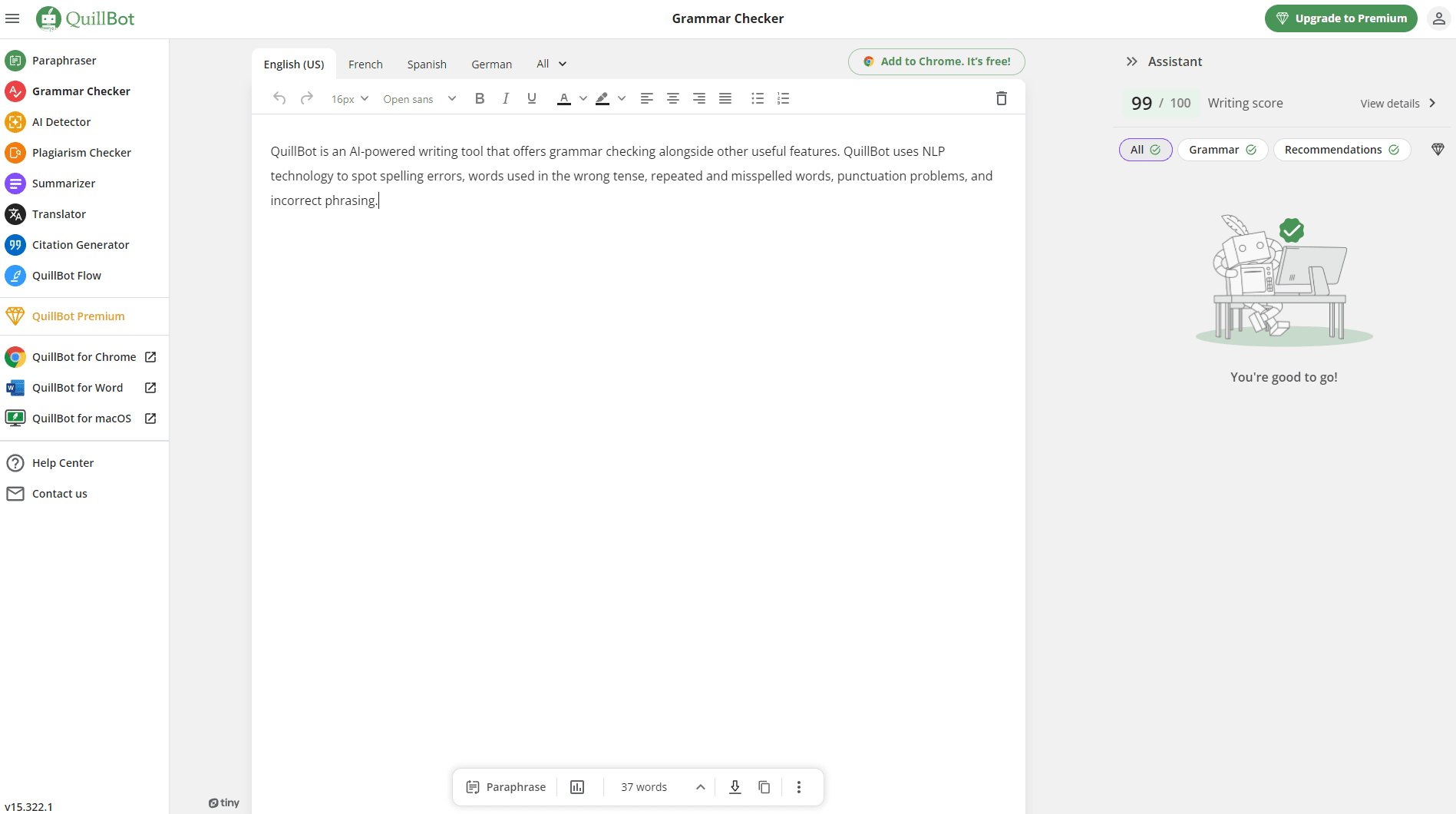Collapse the Assistant panel
This screenshot has width=1456, height=814.
pyautogui.click(x=1131, y=61)
